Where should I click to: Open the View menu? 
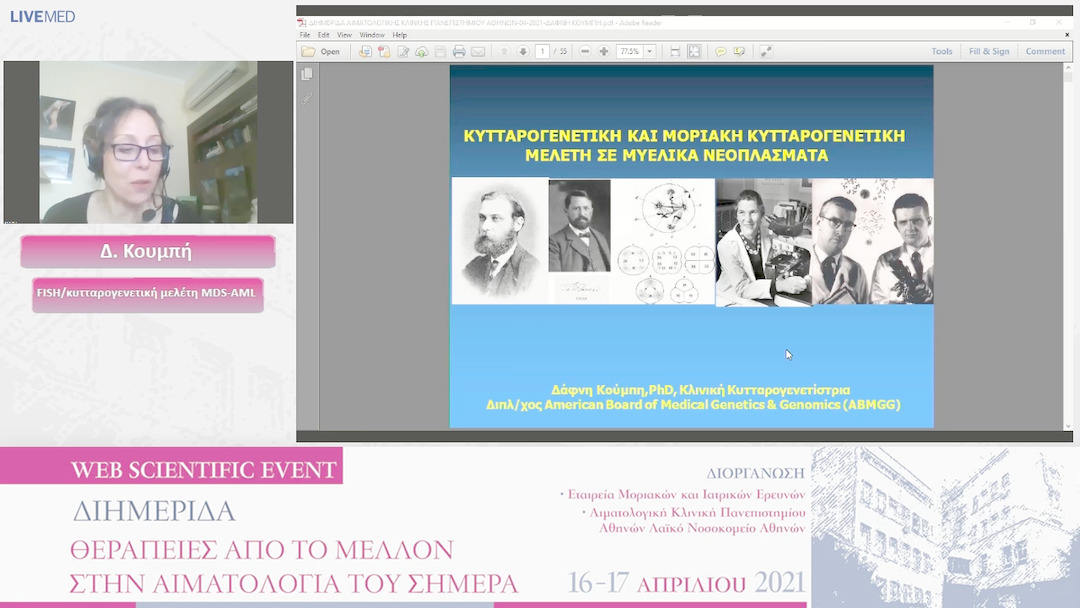coord(344,35)
